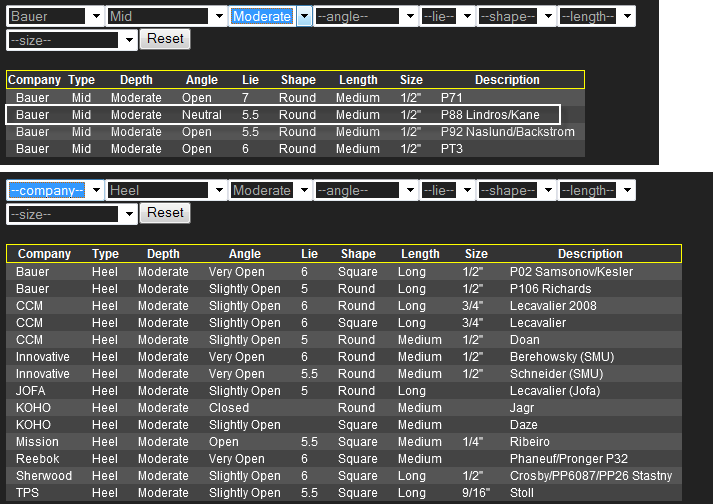Open the --shape-- dropdown in top panel

click(517, 16)
